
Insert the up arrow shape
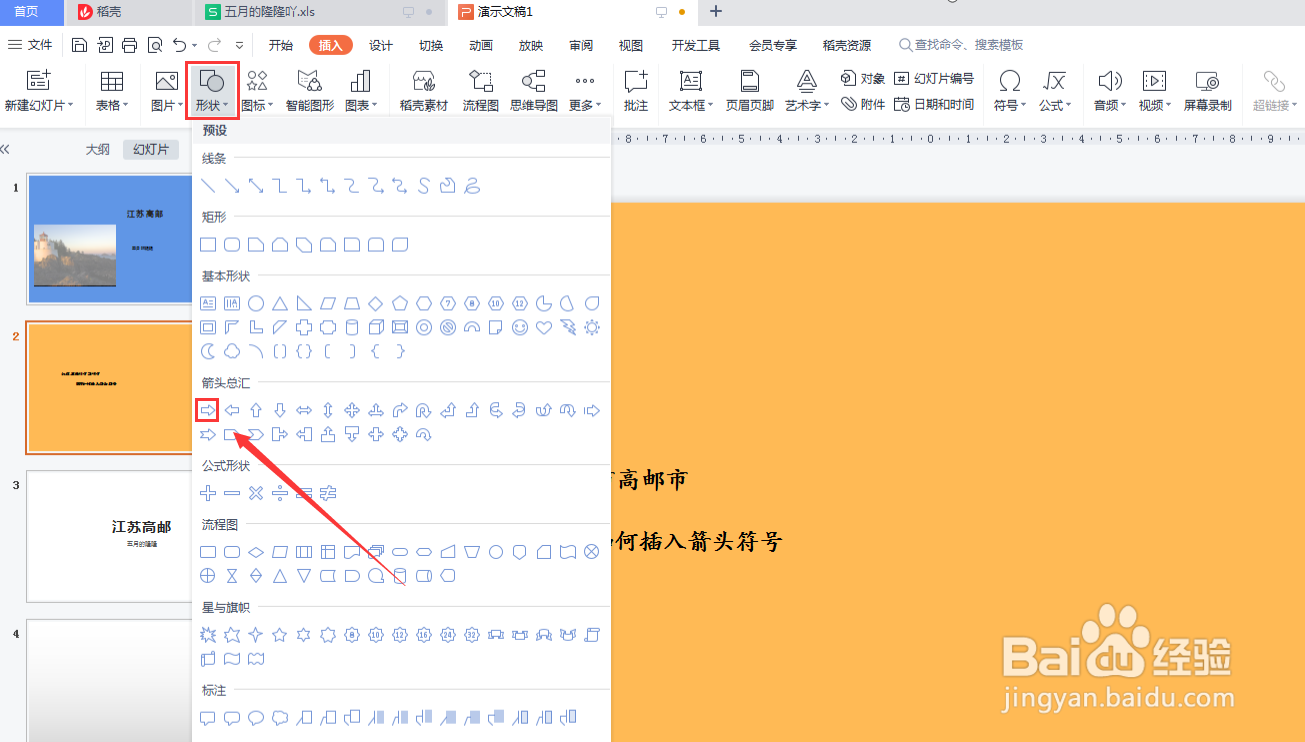[x=256, y=410]
